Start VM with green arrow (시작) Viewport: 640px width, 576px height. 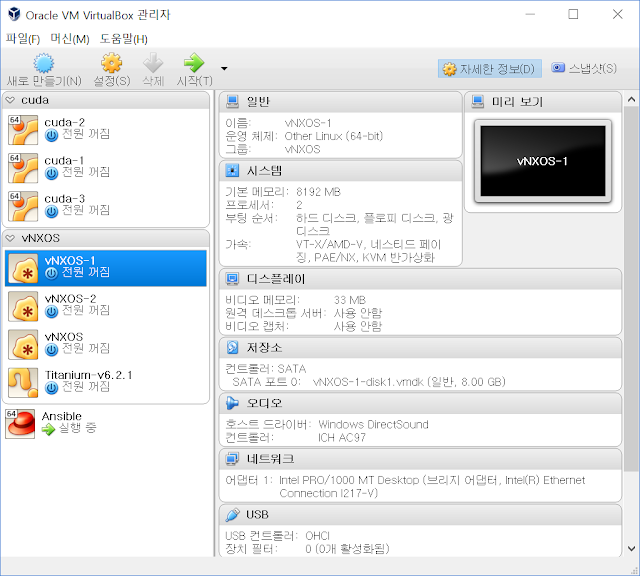click(194, 63)
